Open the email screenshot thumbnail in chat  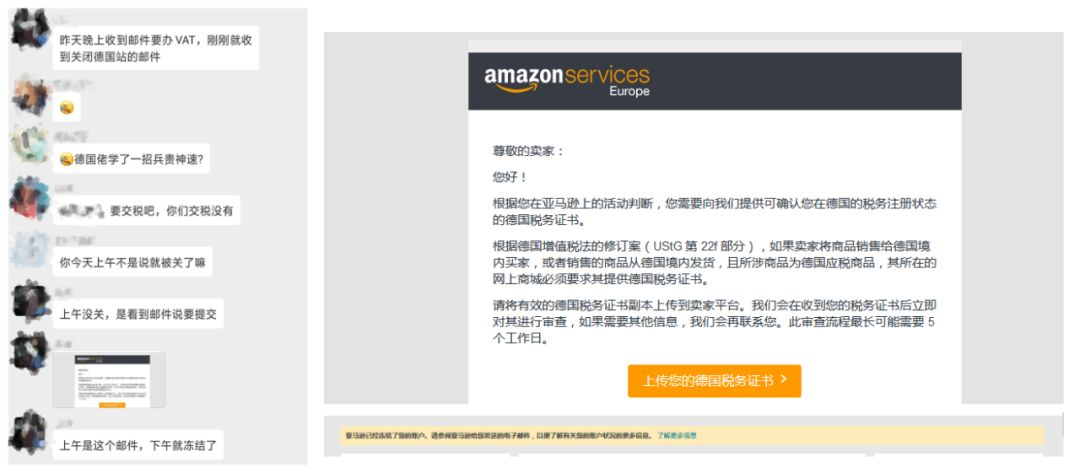point(109,380)
